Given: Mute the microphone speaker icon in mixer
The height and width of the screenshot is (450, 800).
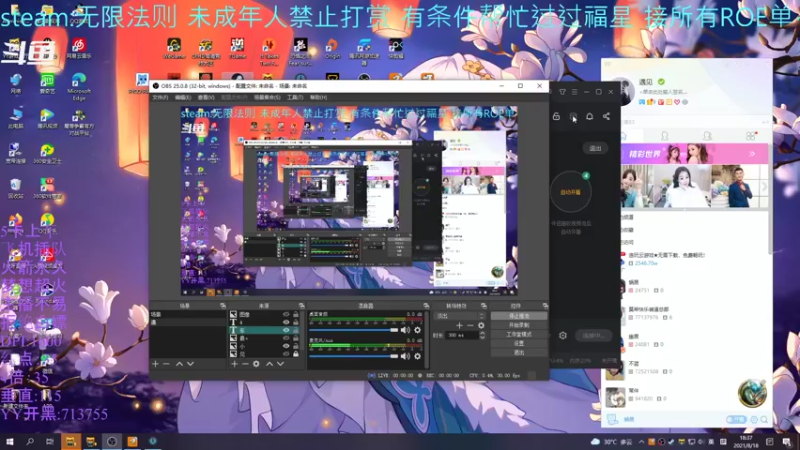Looking at the screenshot, I should coord(405,356).
